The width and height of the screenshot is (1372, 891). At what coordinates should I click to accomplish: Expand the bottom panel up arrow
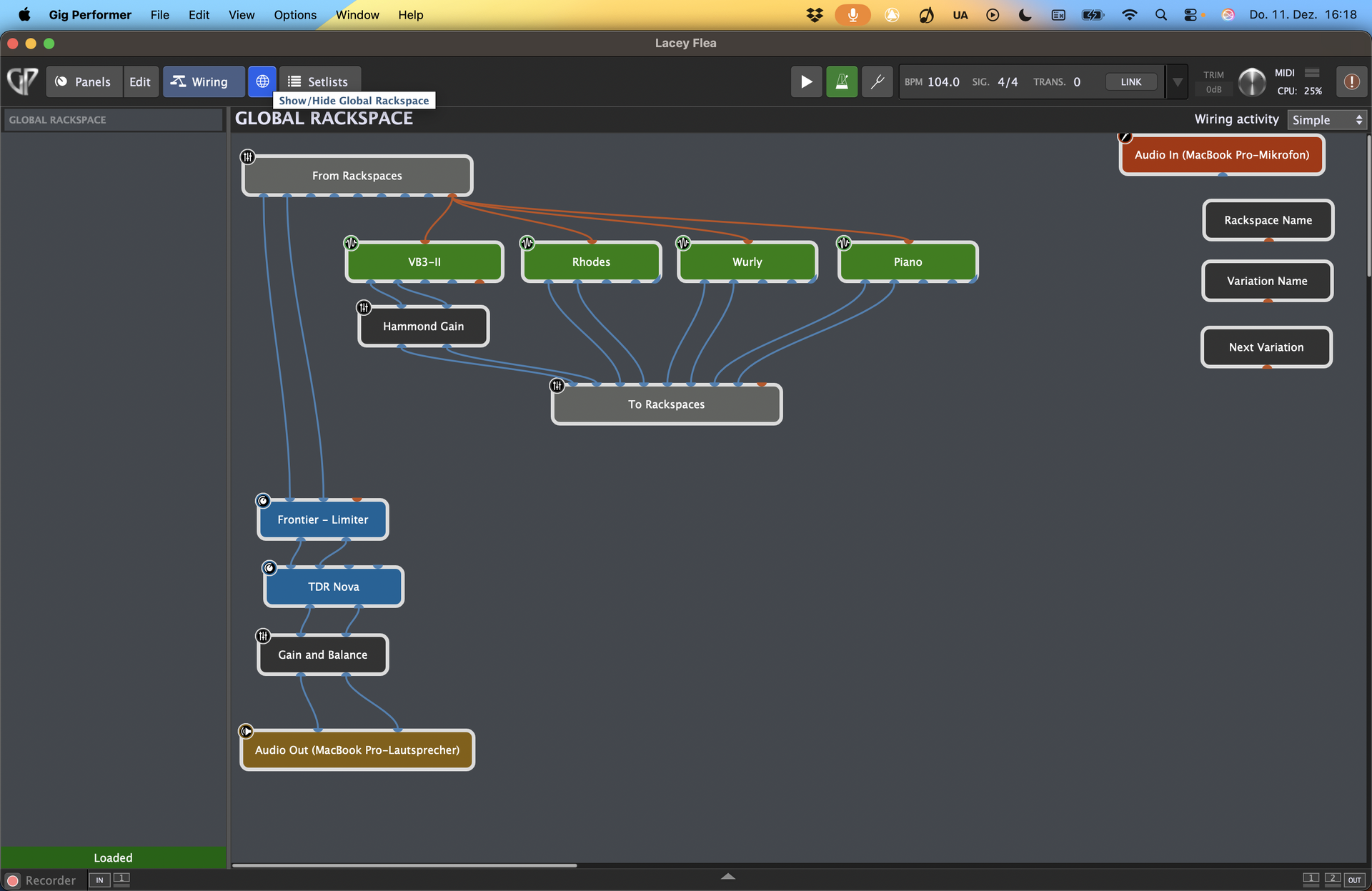[x=727, y=876]
